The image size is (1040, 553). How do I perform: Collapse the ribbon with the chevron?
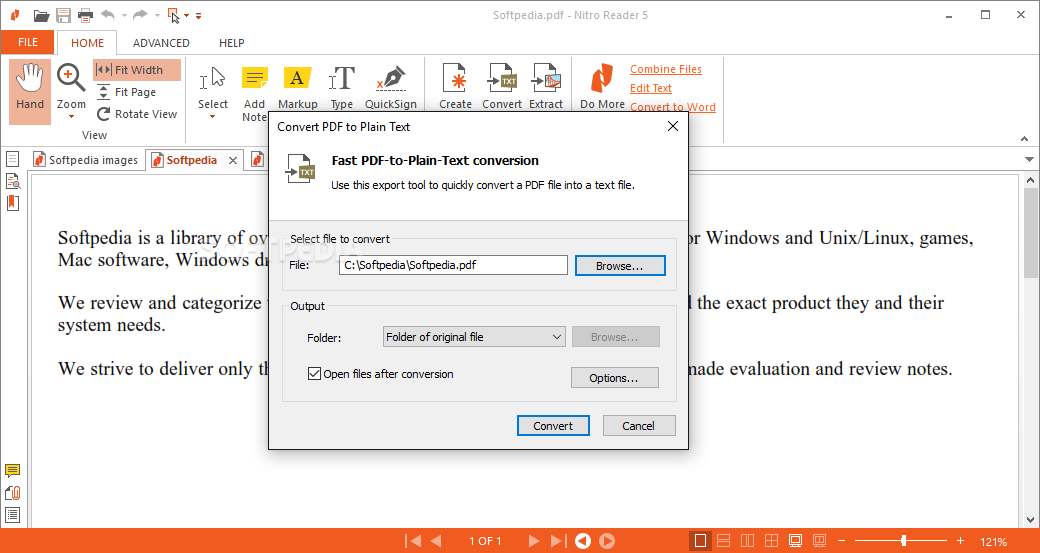[1025, 139]
